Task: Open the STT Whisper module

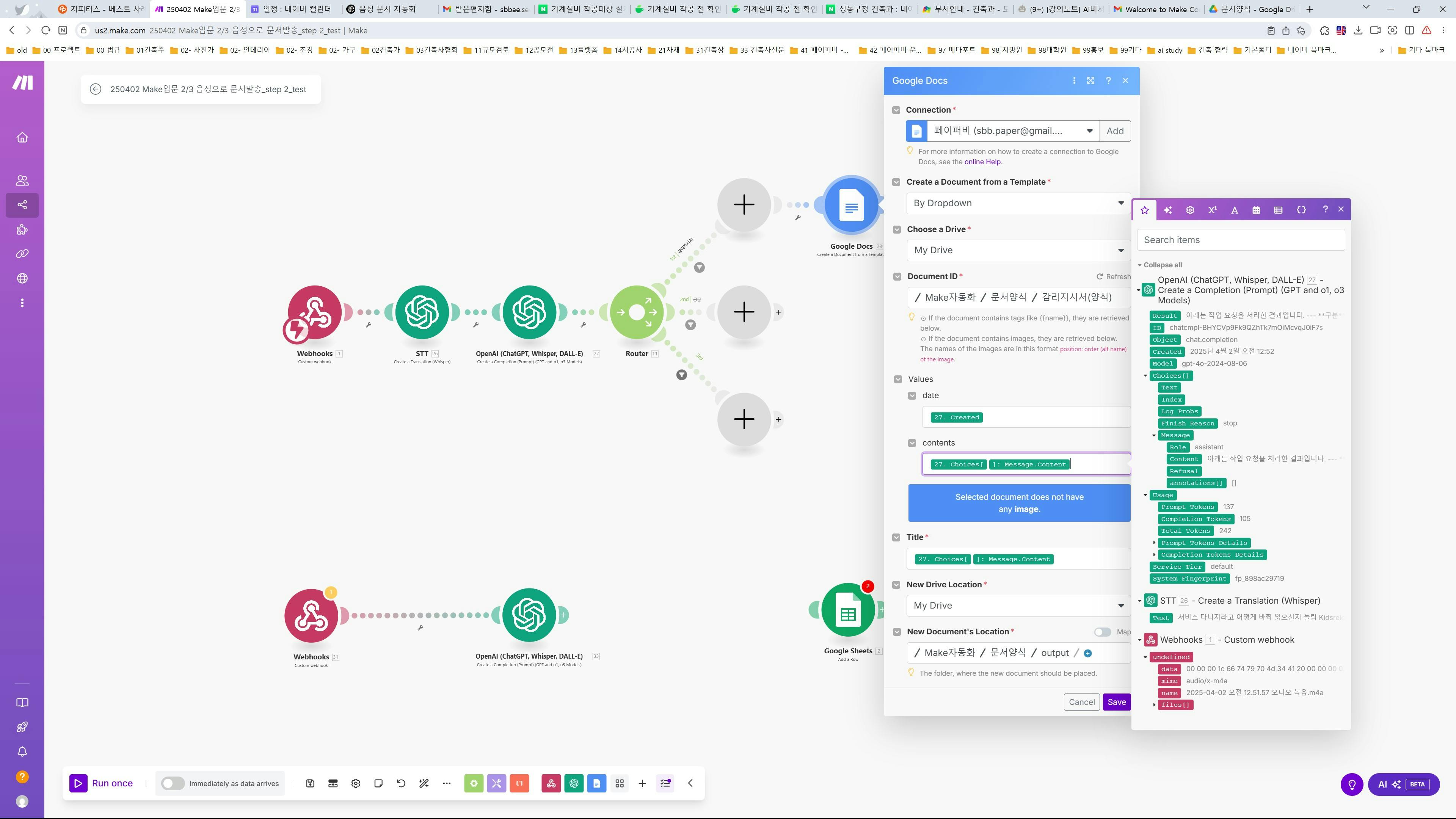Action: 422,312
